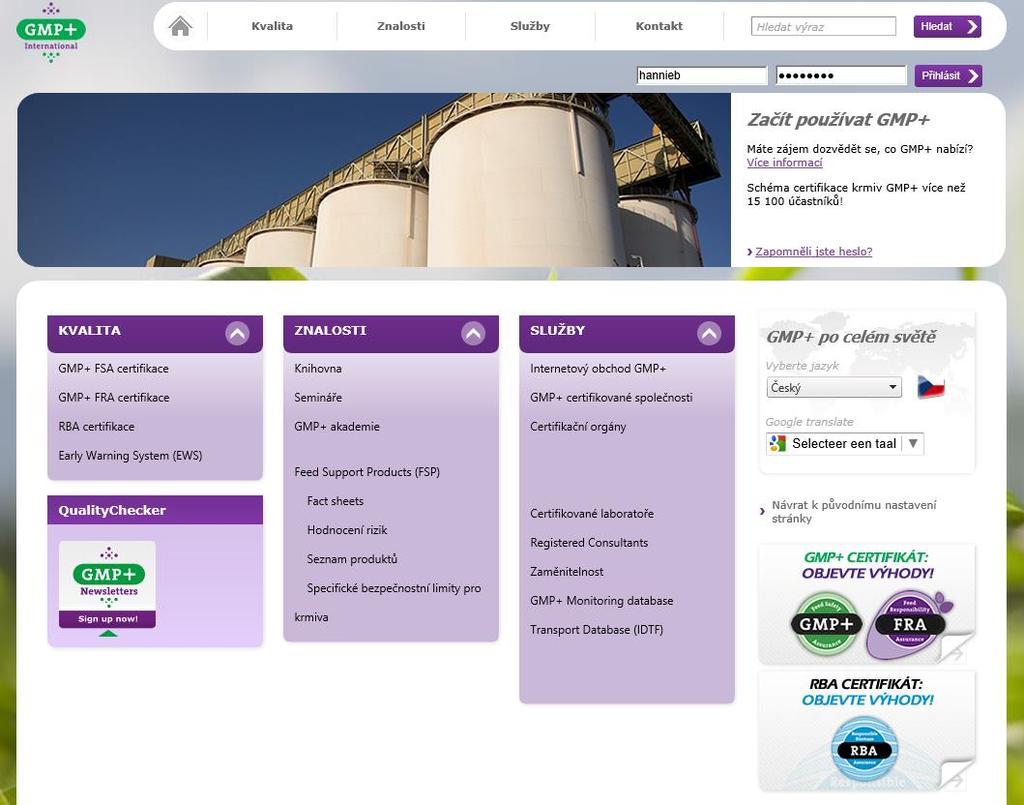The width and height of the screenshot is (1024, 805).
Task: Click the Hledat search button
Action: [947, 27]
